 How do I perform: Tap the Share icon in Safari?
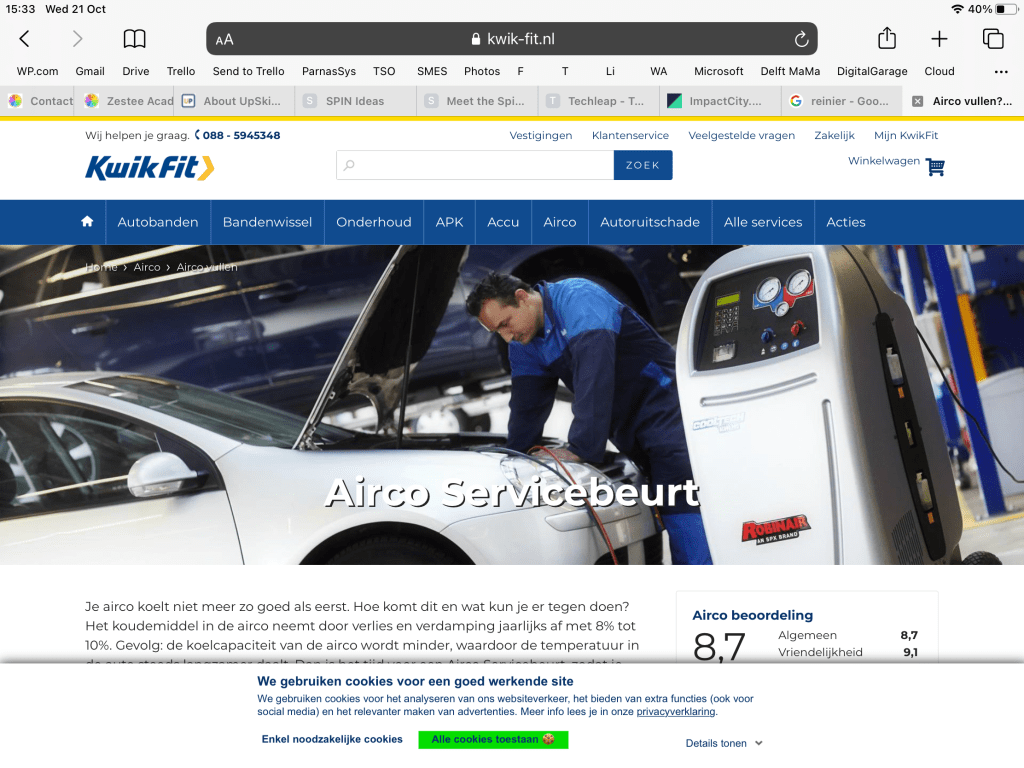pos(887,39)
